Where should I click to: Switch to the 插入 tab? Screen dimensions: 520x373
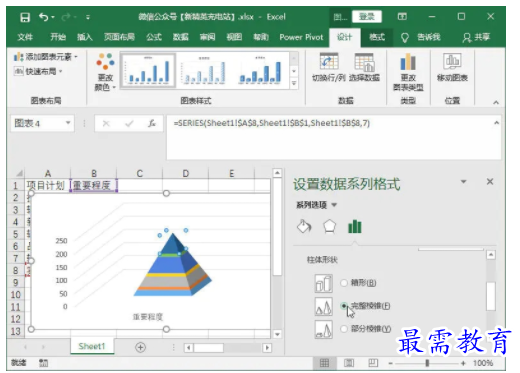pyautogui.click(x=85, y=37)
